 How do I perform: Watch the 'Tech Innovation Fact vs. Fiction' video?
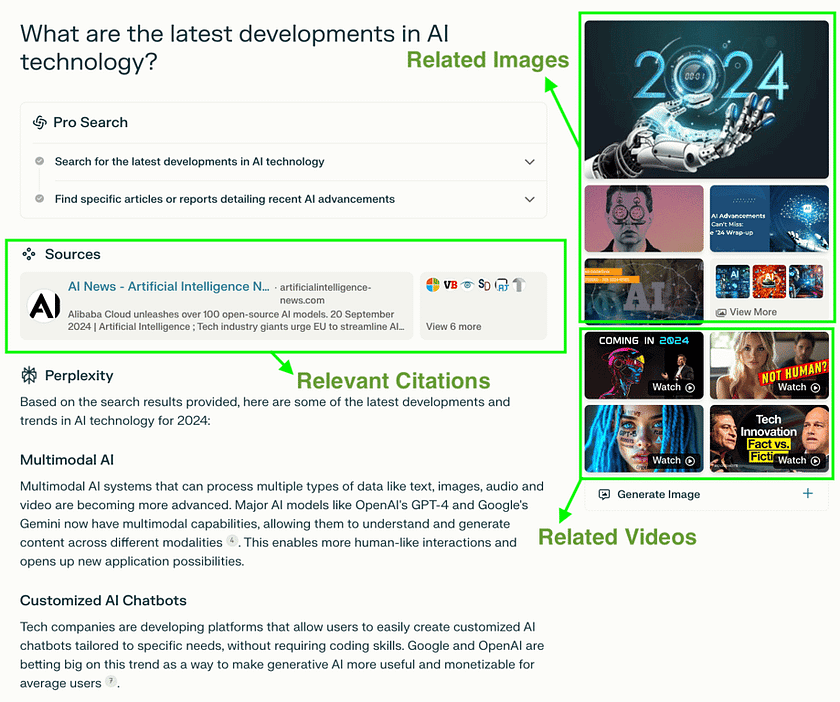[769, 438]
